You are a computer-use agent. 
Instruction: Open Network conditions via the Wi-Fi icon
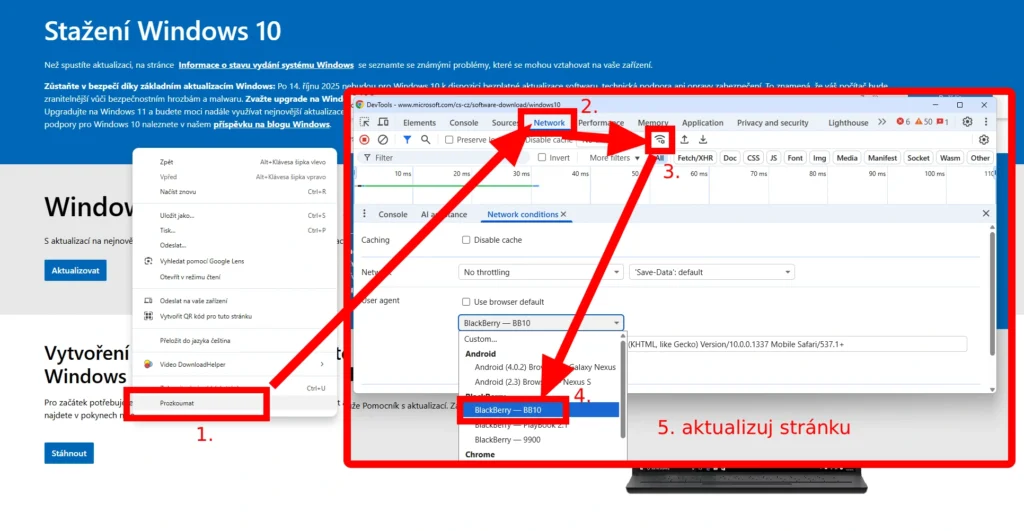tap(660, 139)
